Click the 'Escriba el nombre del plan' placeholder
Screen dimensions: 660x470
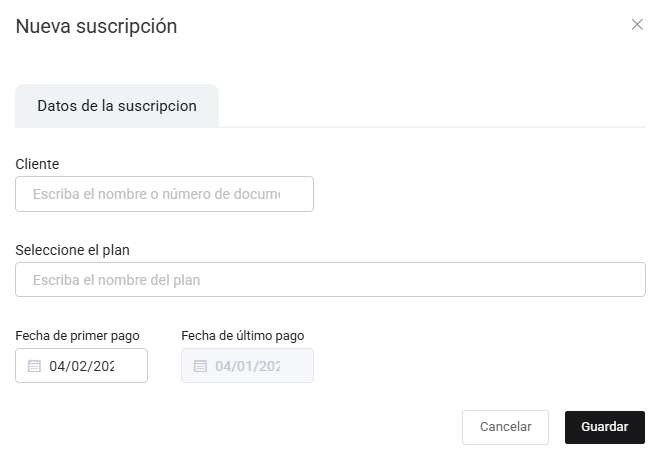pos(116,280)
